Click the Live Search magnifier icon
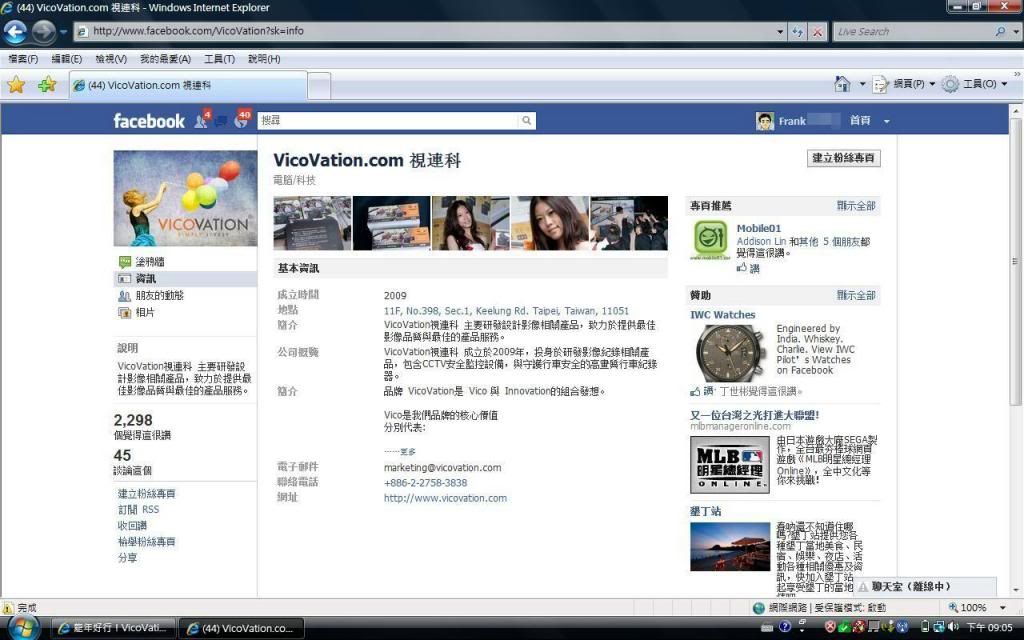Viewport: 1024px width, 640px height. (1000, 31)
